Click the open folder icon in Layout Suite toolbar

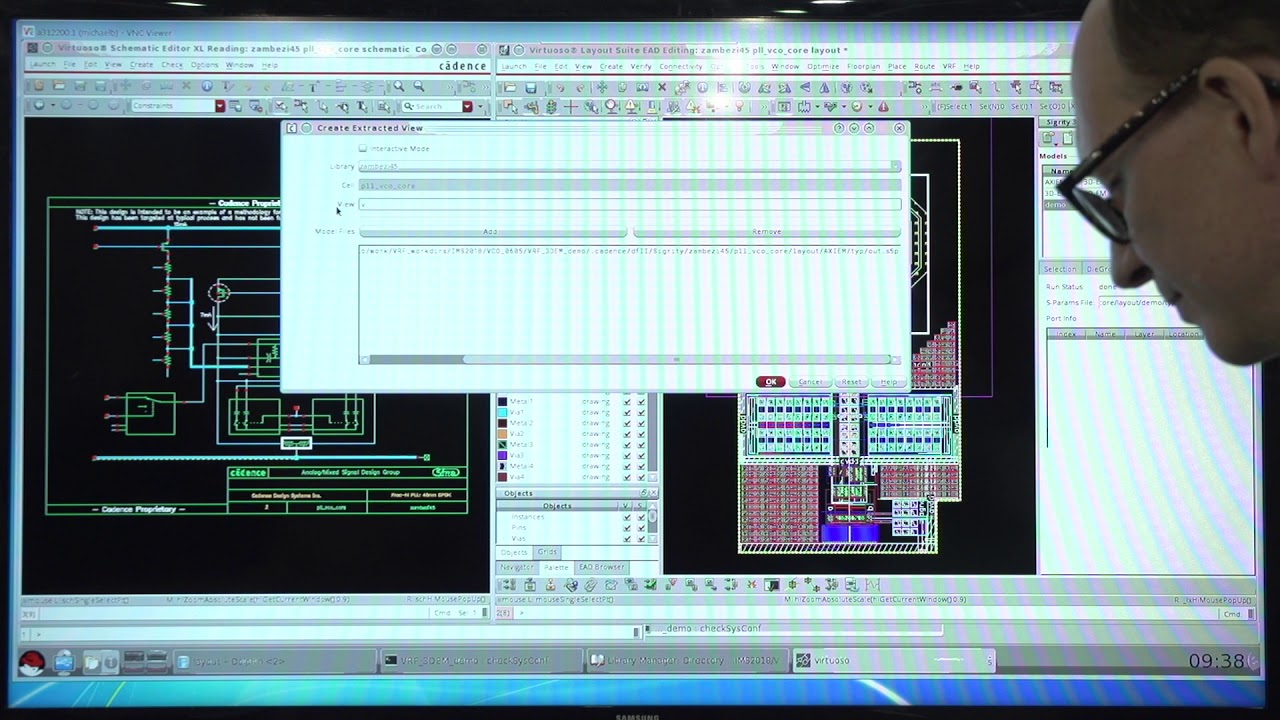(x=511, y=88)
